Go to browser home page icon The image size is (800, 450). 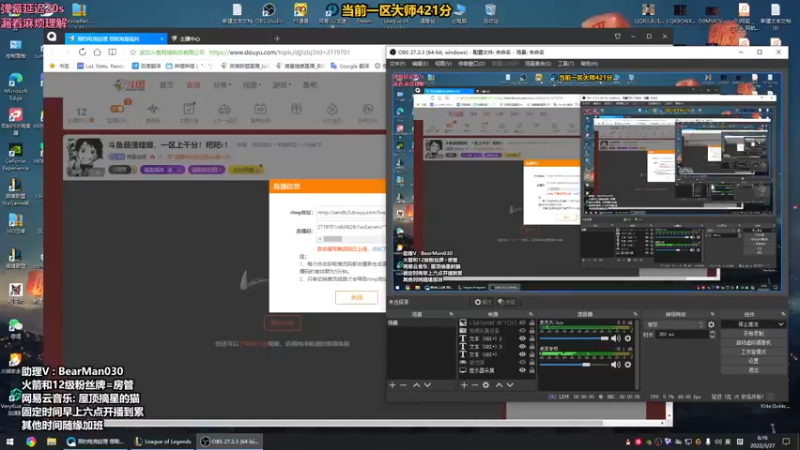click(x=97, y=52)
